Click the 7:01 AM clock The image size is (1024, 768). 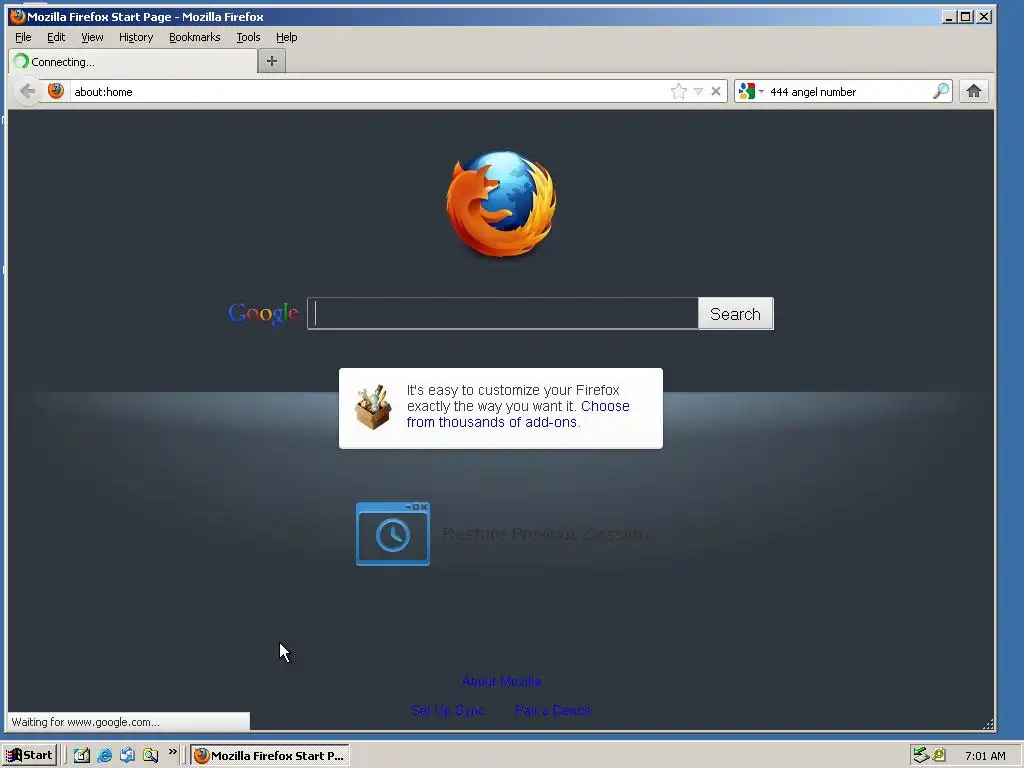tap(985, 756)
